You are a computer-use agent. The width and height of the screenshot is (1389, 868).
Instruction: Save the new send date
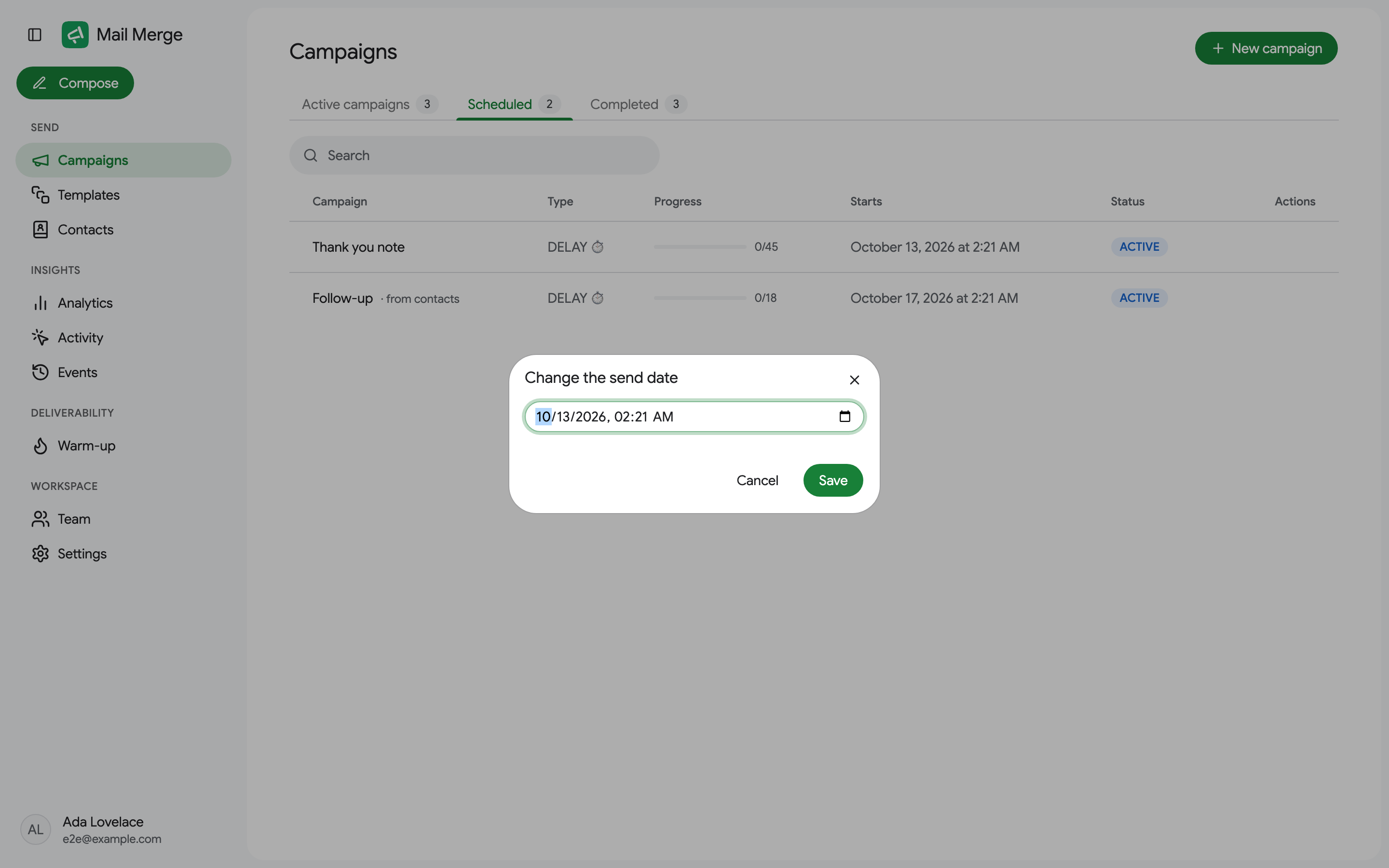(833, 480)
